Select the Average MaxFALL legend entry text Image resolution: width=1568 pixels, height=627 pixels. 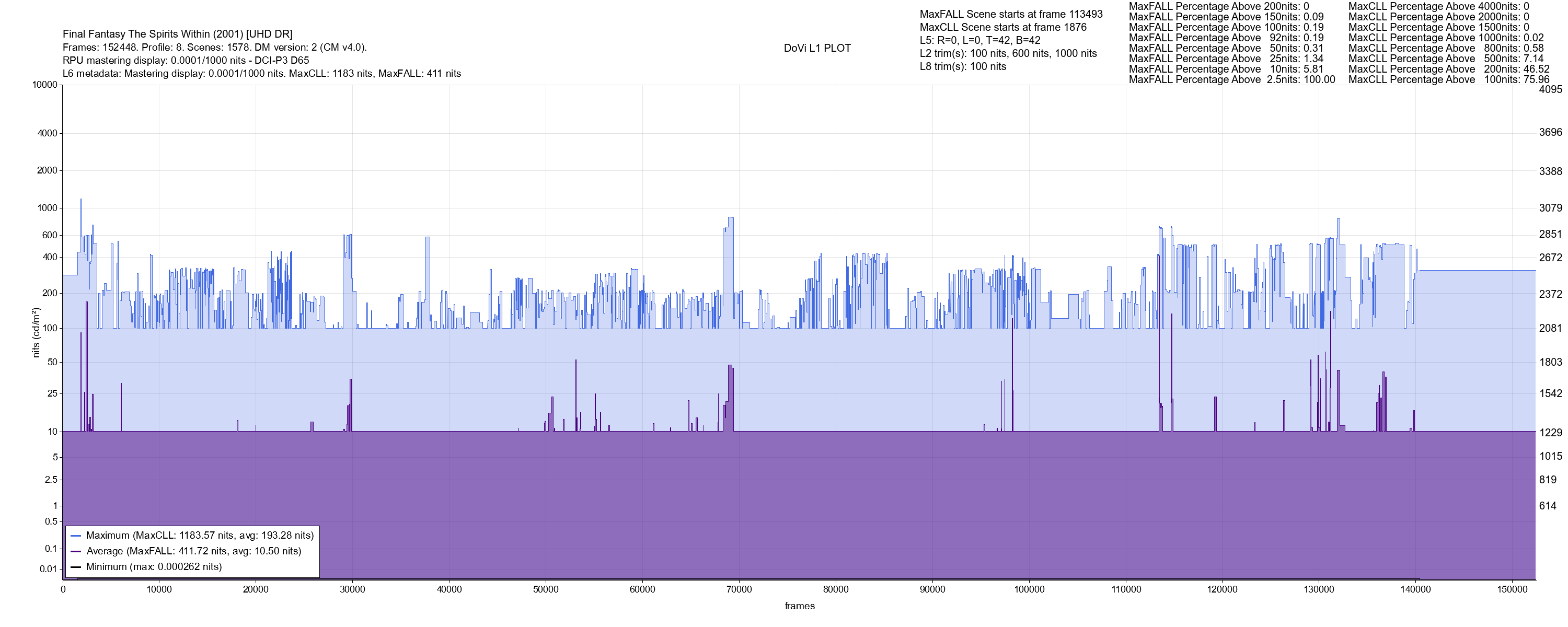[x=193, y=552]
